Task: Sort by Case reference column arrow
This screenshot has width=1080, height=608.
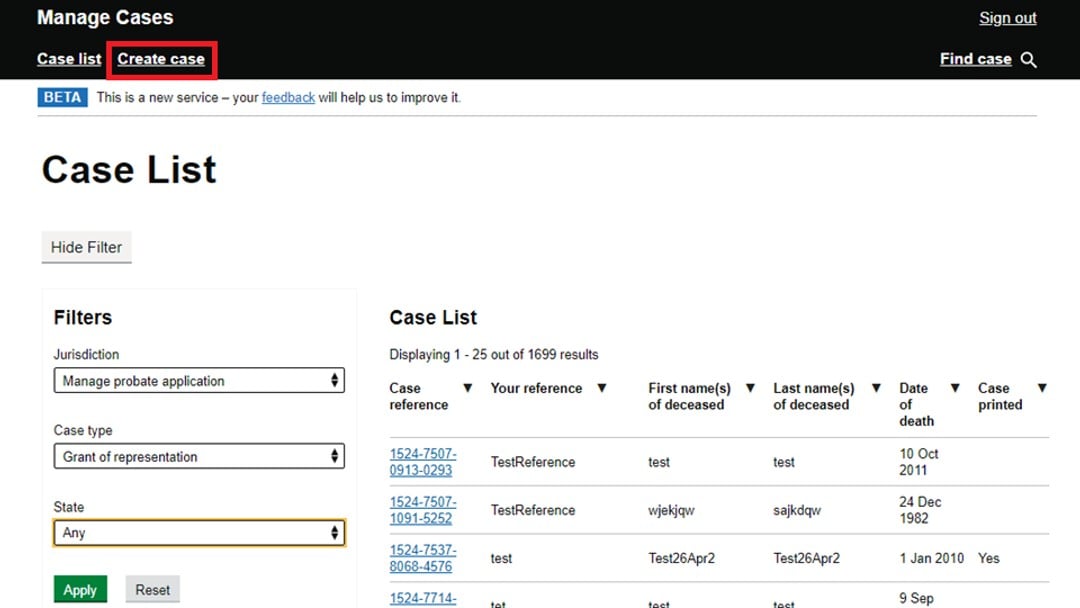Action: (x=467, y=388)
